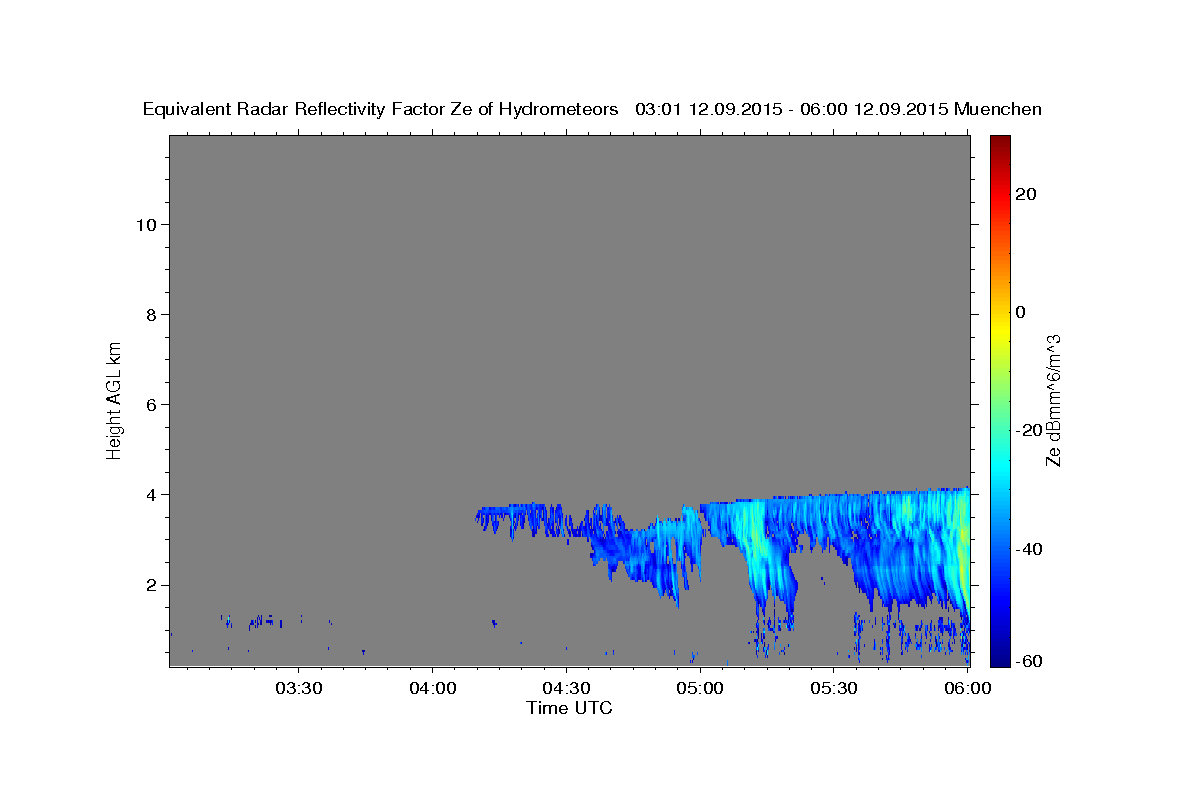Click the plot title 'Equivalent Radar Reflectivity Factor Ze of Hydrometeors'
This screenshot has height=800, width=1200.
coord(381,109)
